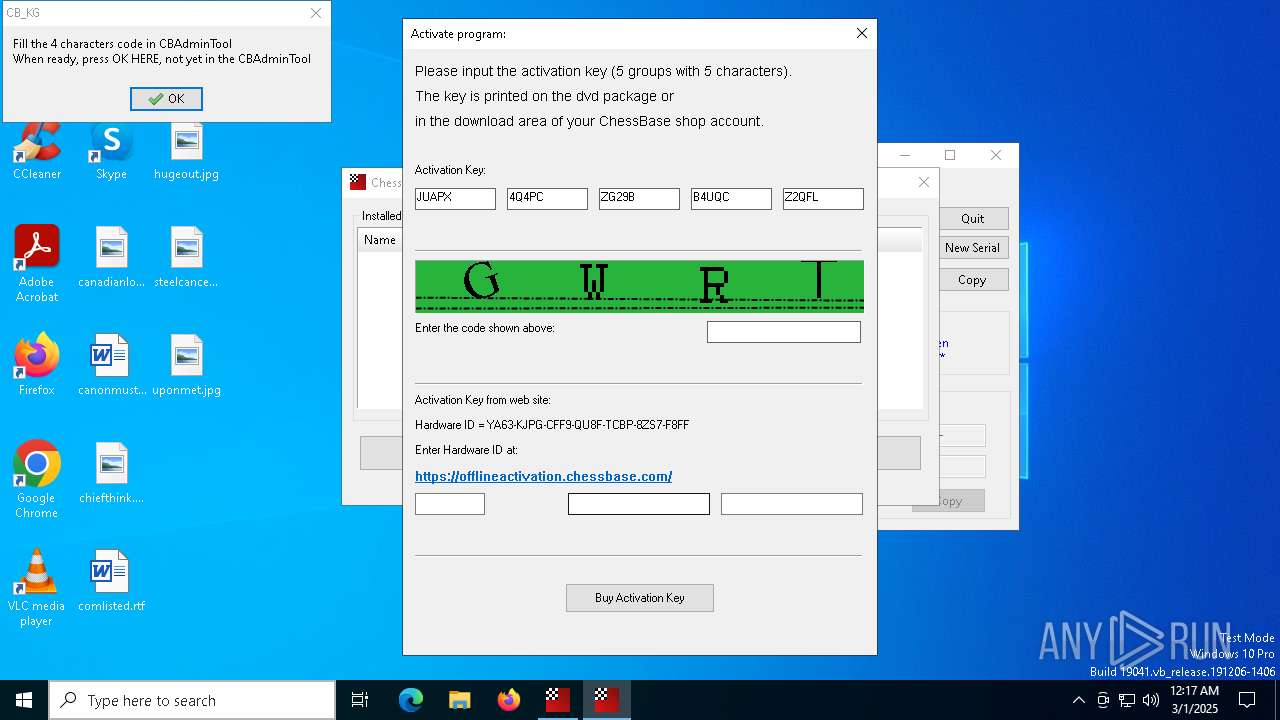Open File Explorer from taskbar

tap(460, 700)
